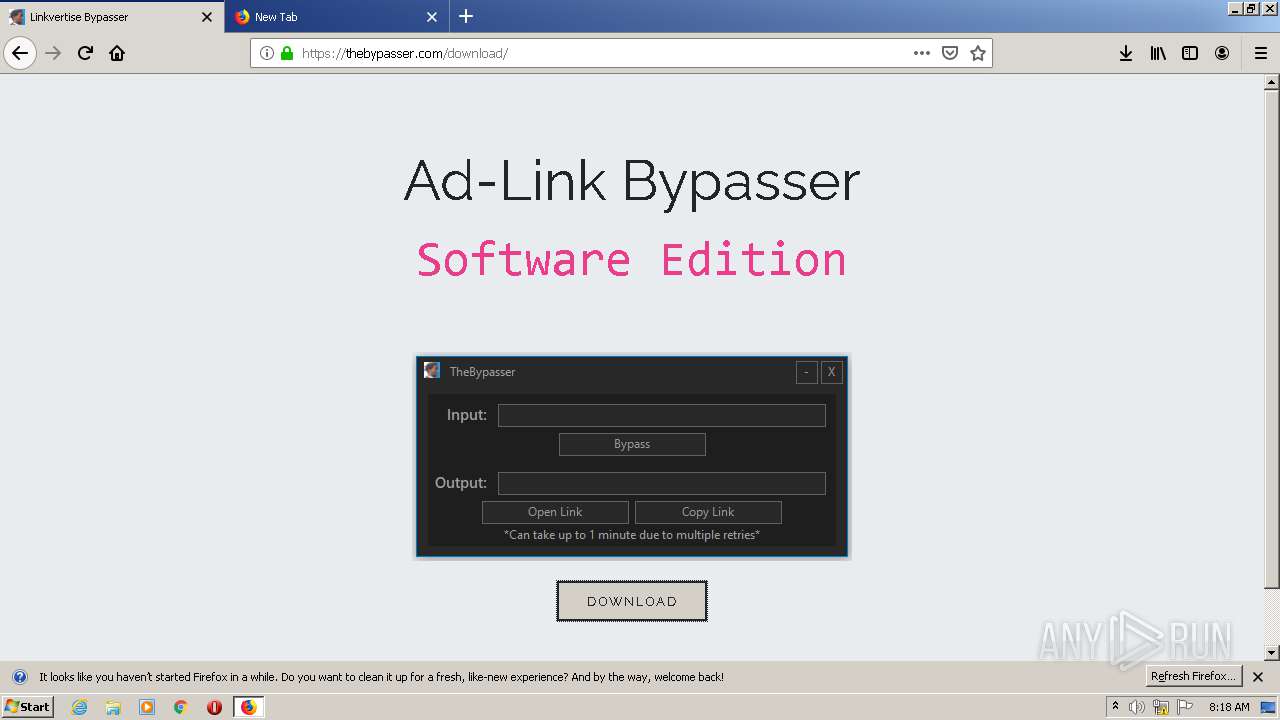The image size is (1280, 720).
Task: Click the page scrollbar up arrow
Action: click(x=1272, y=82)
